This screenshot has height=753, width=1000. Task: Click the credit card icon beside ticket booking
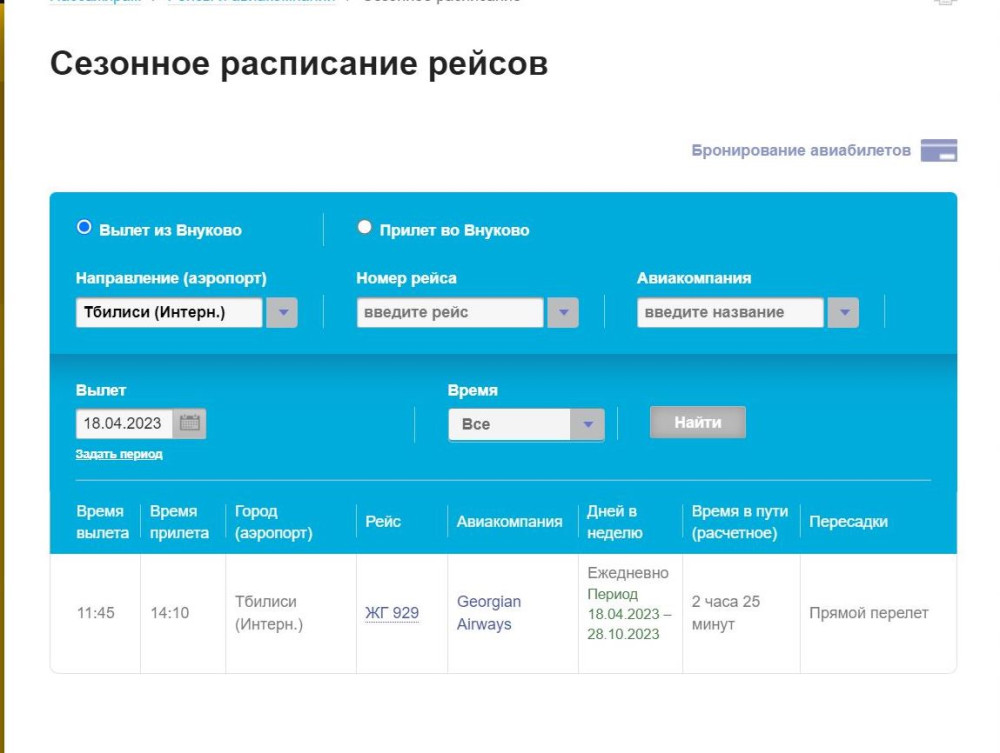coord(938,151)
